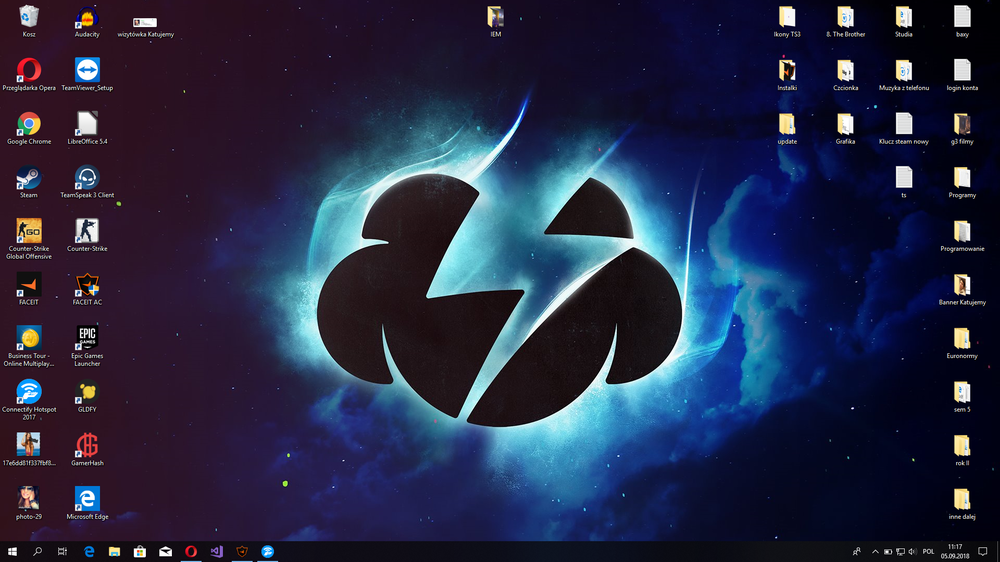Open taskbar search magnifier
This screenshot has width=1000, height=562.
point(37,551)
